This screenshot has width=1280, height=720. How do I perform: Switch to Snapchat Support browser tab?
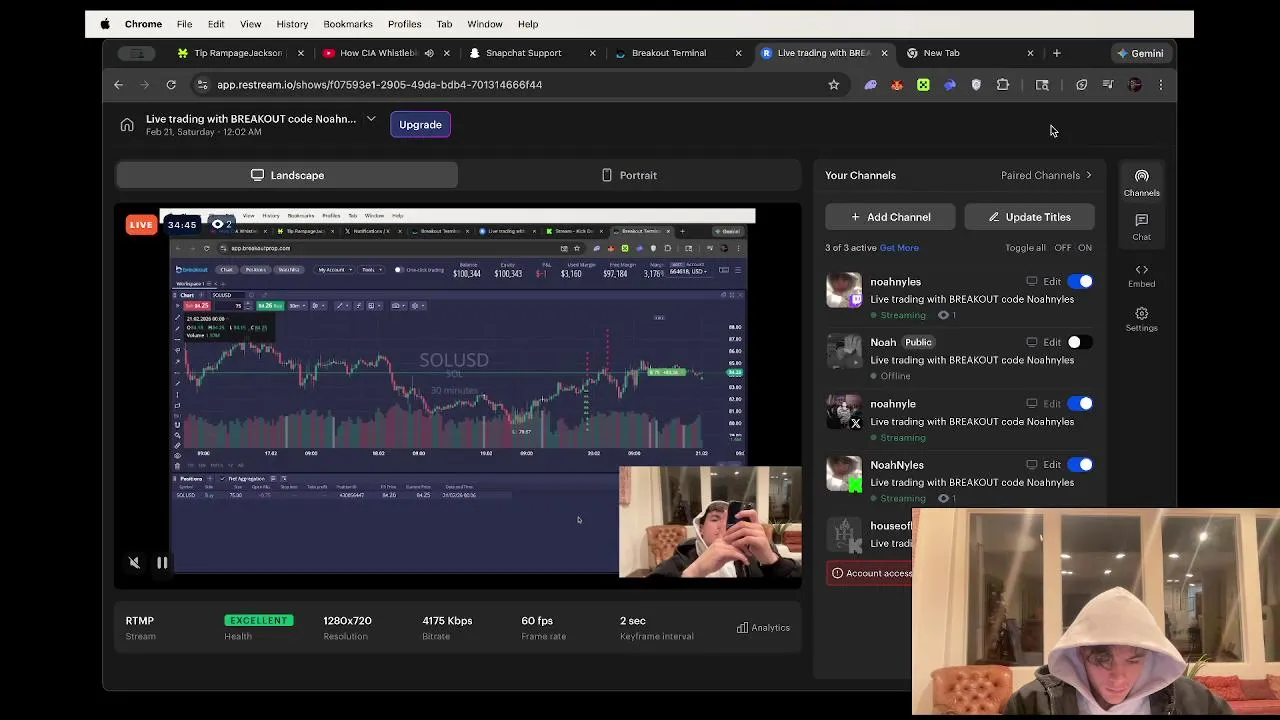523,53
